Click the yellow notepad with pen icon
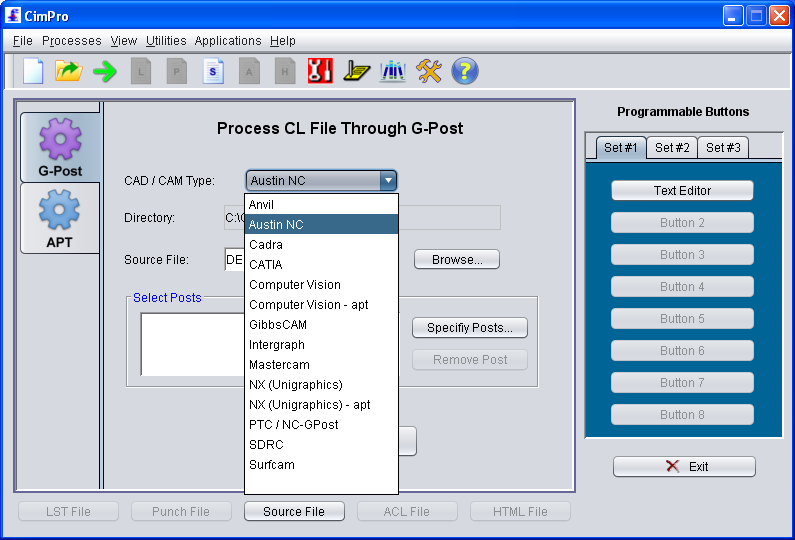This screenshot has width=795, height=540. [356, 71]
